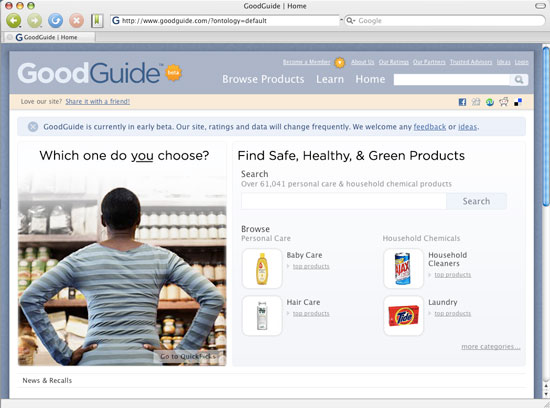
Task: Open the Browse Products menu
Action: pos(263,79)
